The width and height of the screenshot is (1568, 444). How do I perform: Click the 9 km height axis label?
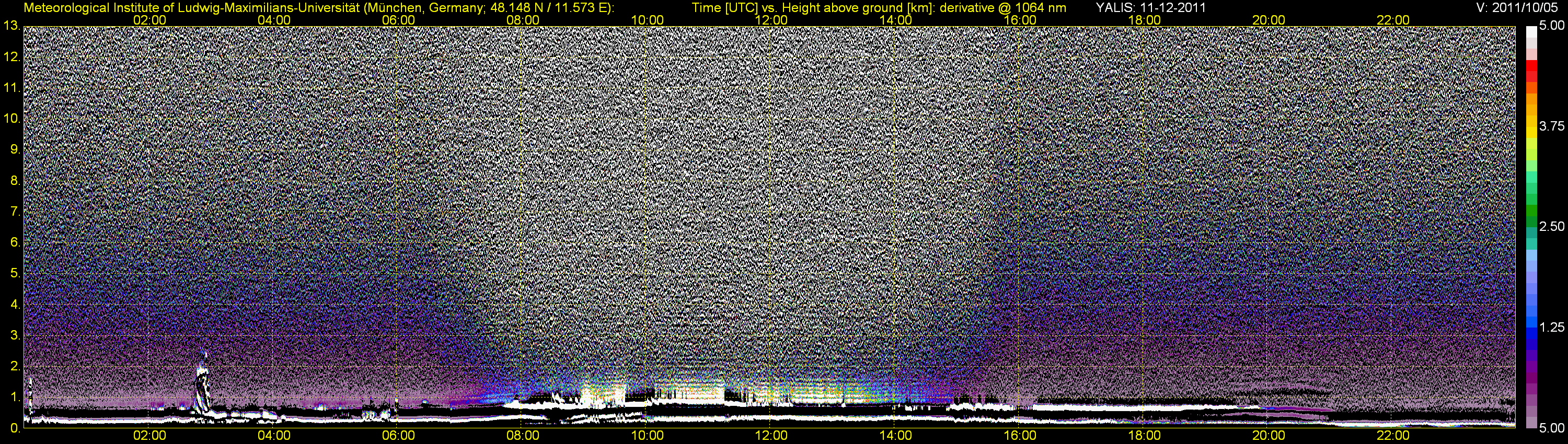pos(15,149)
